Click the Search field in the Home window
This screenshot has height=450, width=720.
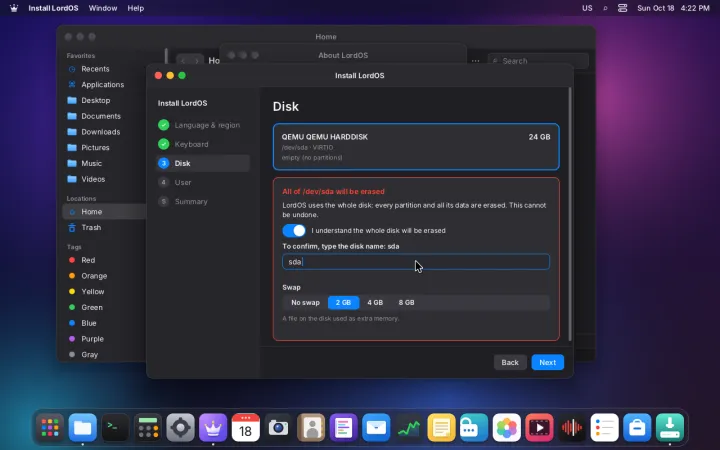coord(538,61)
